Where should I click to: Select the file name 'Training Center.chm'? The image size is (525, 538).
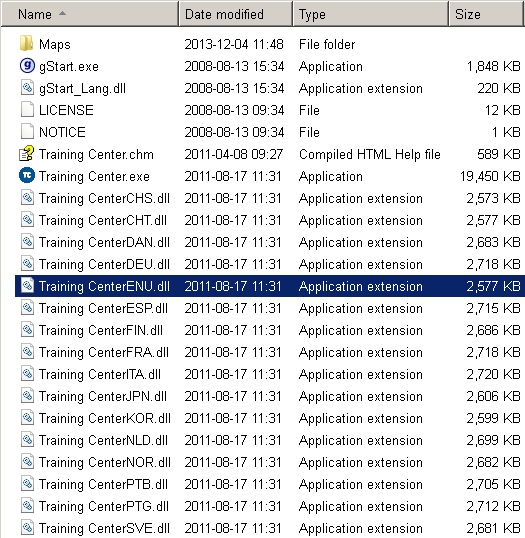pos(96,154)
